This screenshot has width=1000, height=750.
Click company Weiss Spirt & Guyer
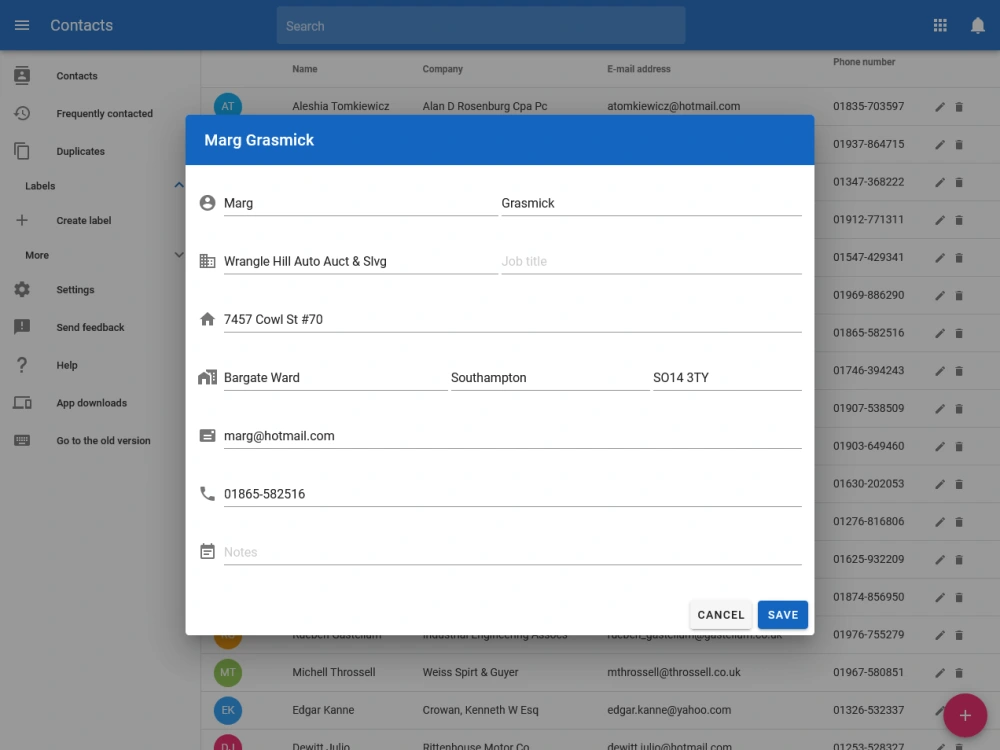470,672
